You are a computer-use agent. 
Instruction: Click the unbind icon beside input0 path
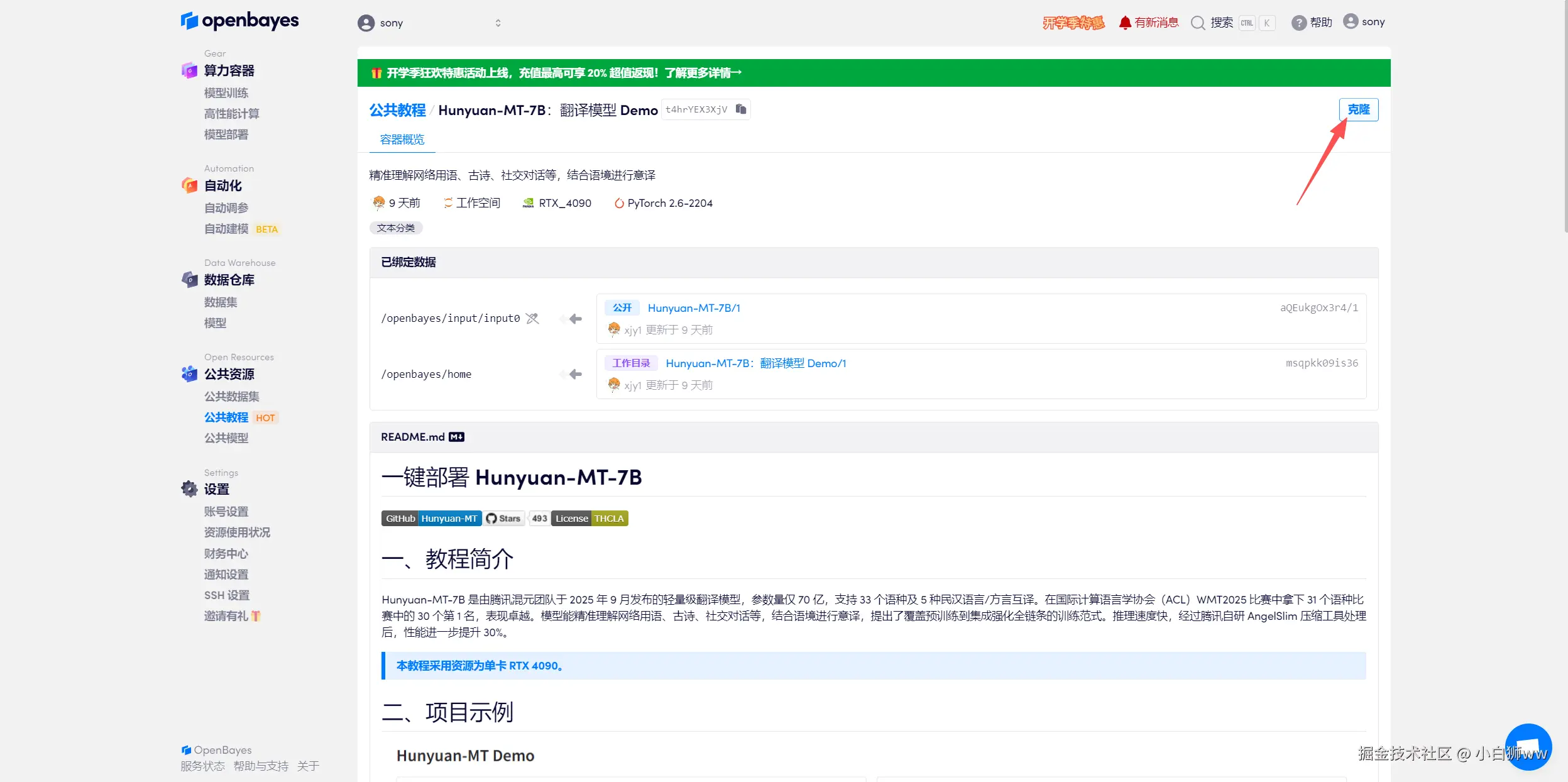click(532, 319)
